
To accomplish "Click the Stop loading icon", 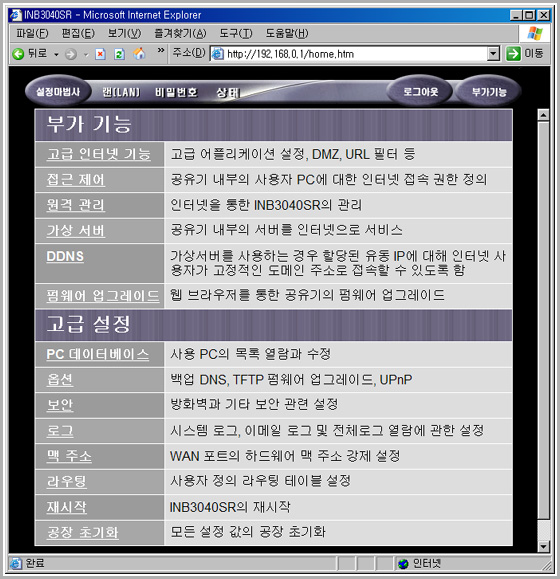I will click(100, 54).
